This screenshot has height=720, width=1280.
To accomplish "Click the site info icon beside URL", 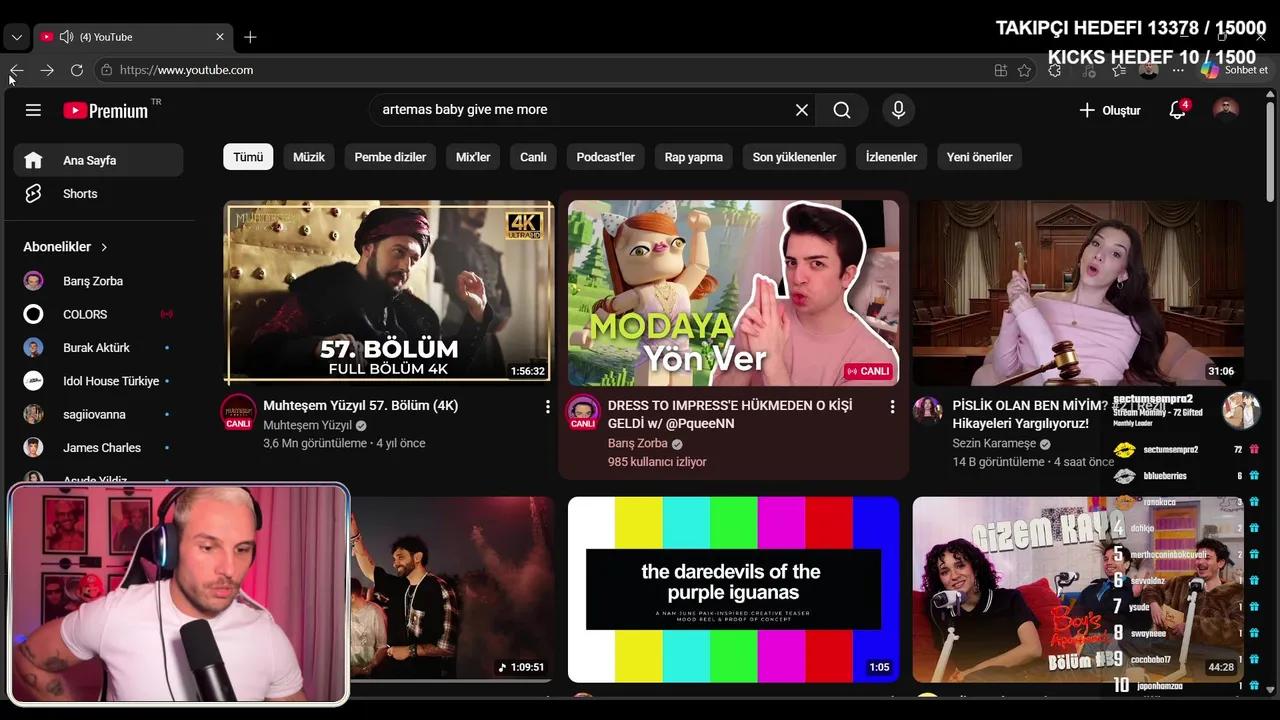I will pyautogui.click(x=106, y=70).
